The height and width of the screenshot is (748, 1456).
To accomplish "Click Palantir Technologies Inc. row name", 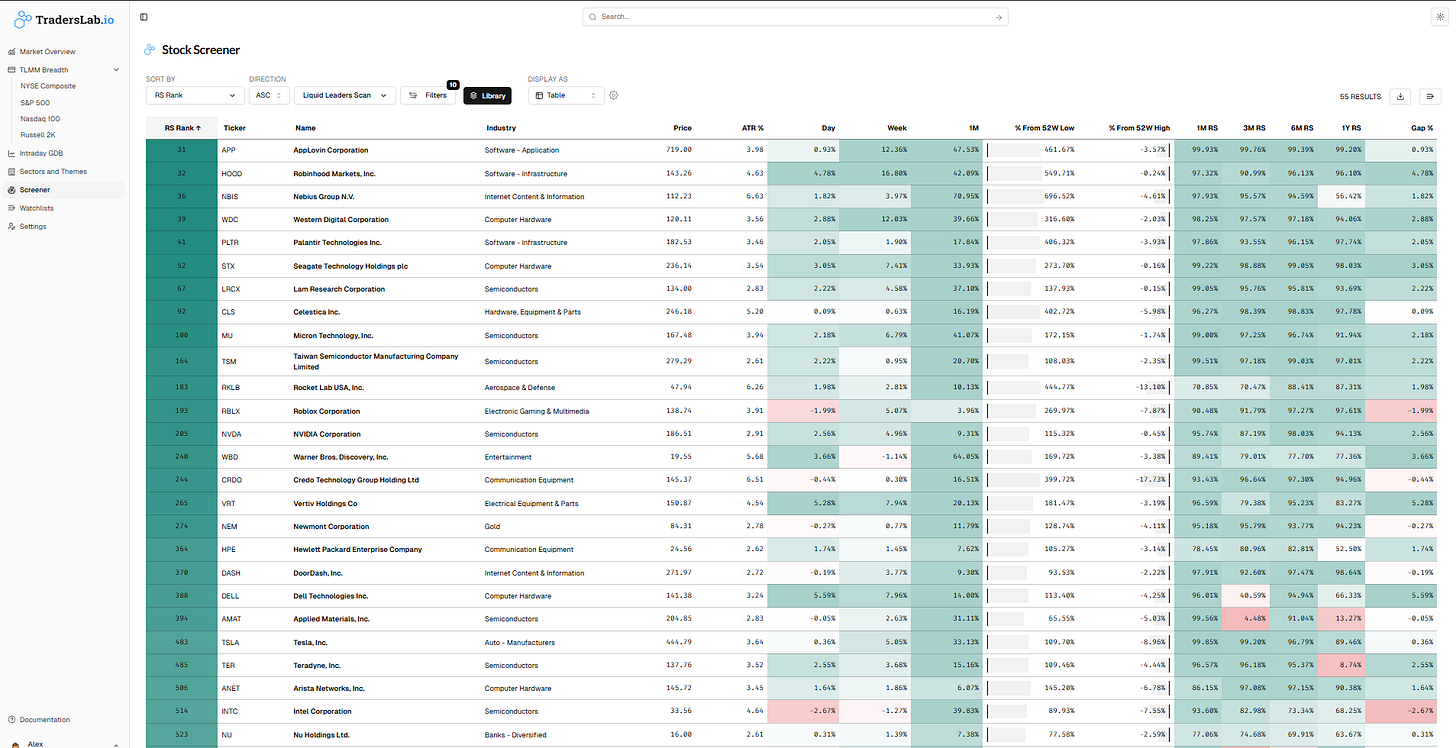I will point(338,242).
